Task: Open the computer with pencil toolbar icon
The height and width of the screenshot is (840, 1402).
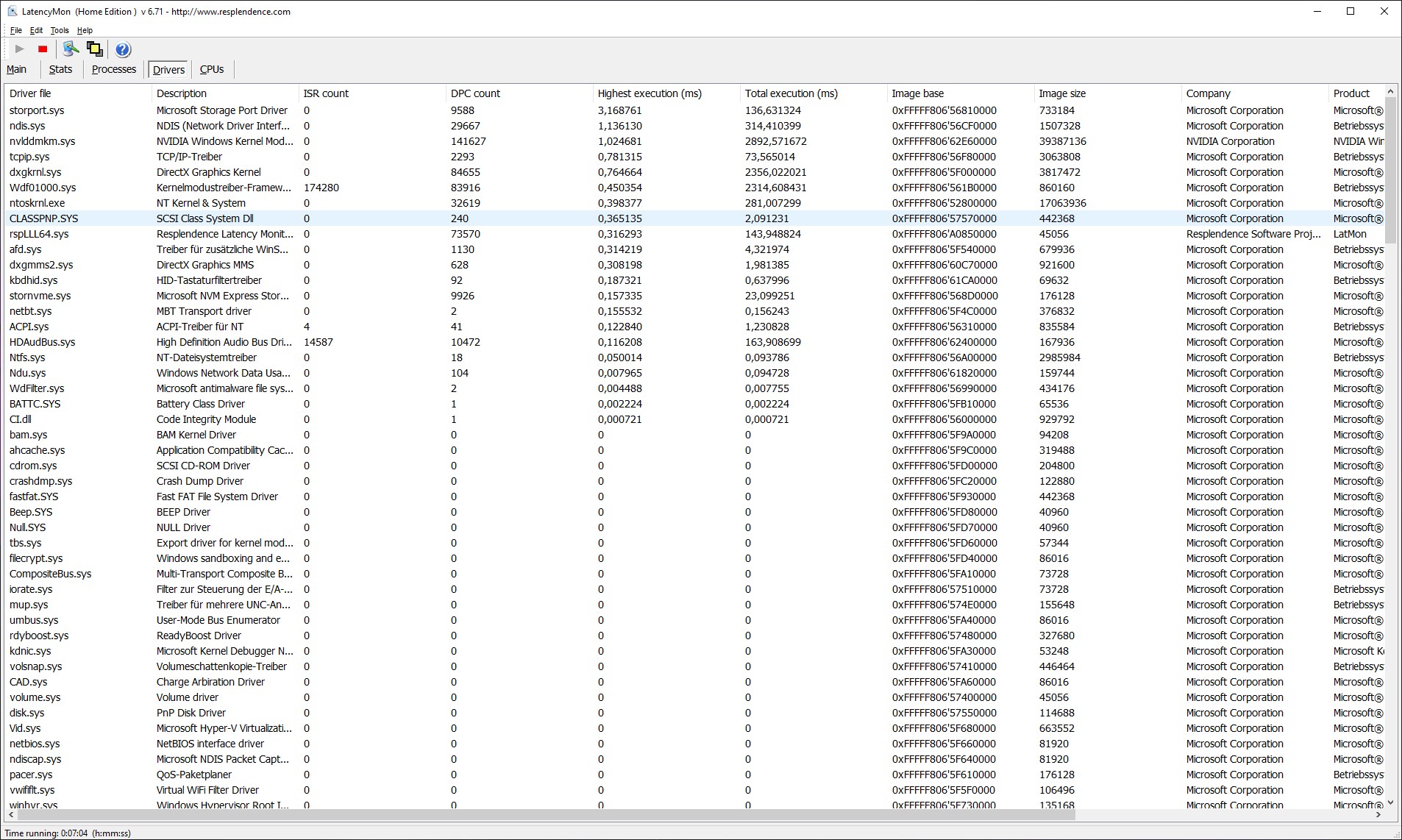Action: pos(71,49)
